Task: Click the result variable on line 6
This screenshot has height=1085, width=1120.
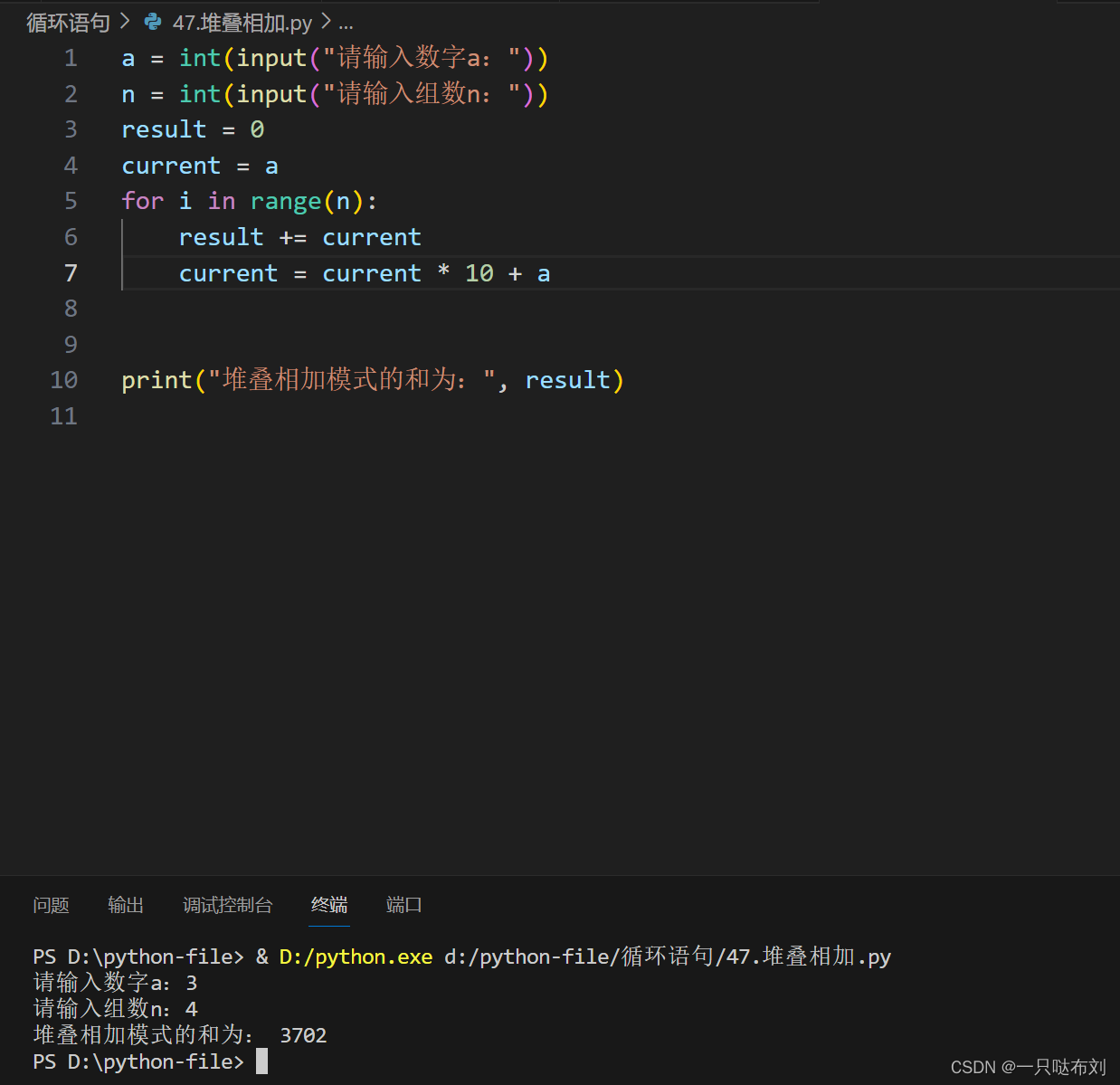Action: pyautogui.click(x=221, y=236)
